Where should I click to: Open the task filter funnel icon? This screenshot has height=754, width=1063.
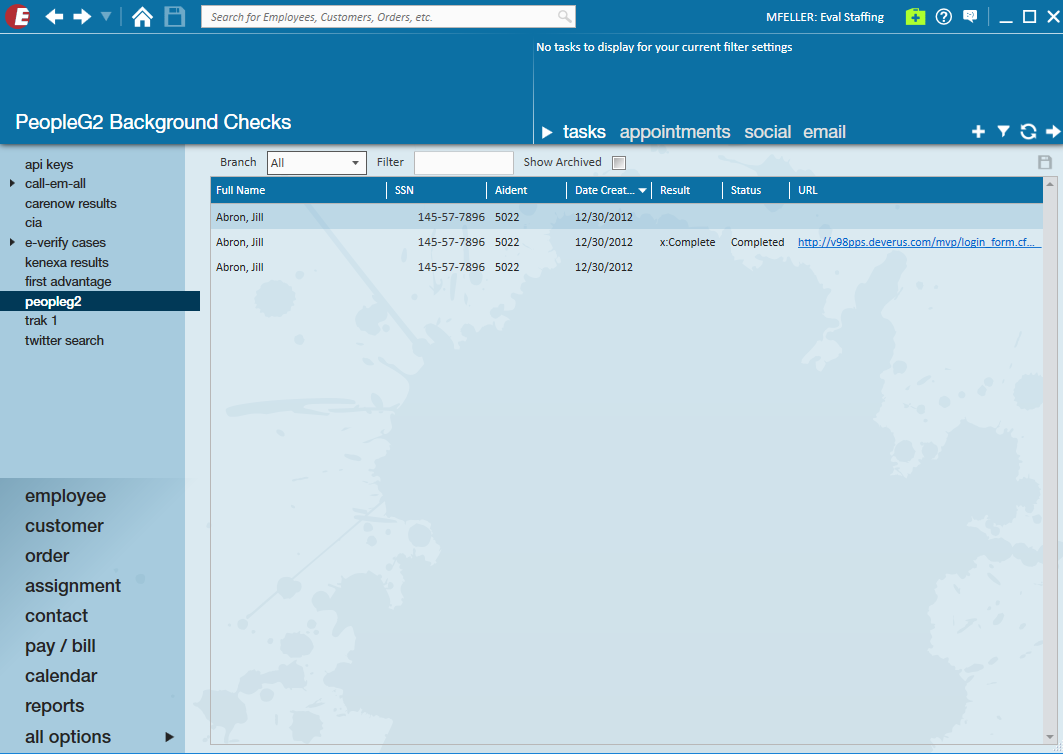[1003, 132]
